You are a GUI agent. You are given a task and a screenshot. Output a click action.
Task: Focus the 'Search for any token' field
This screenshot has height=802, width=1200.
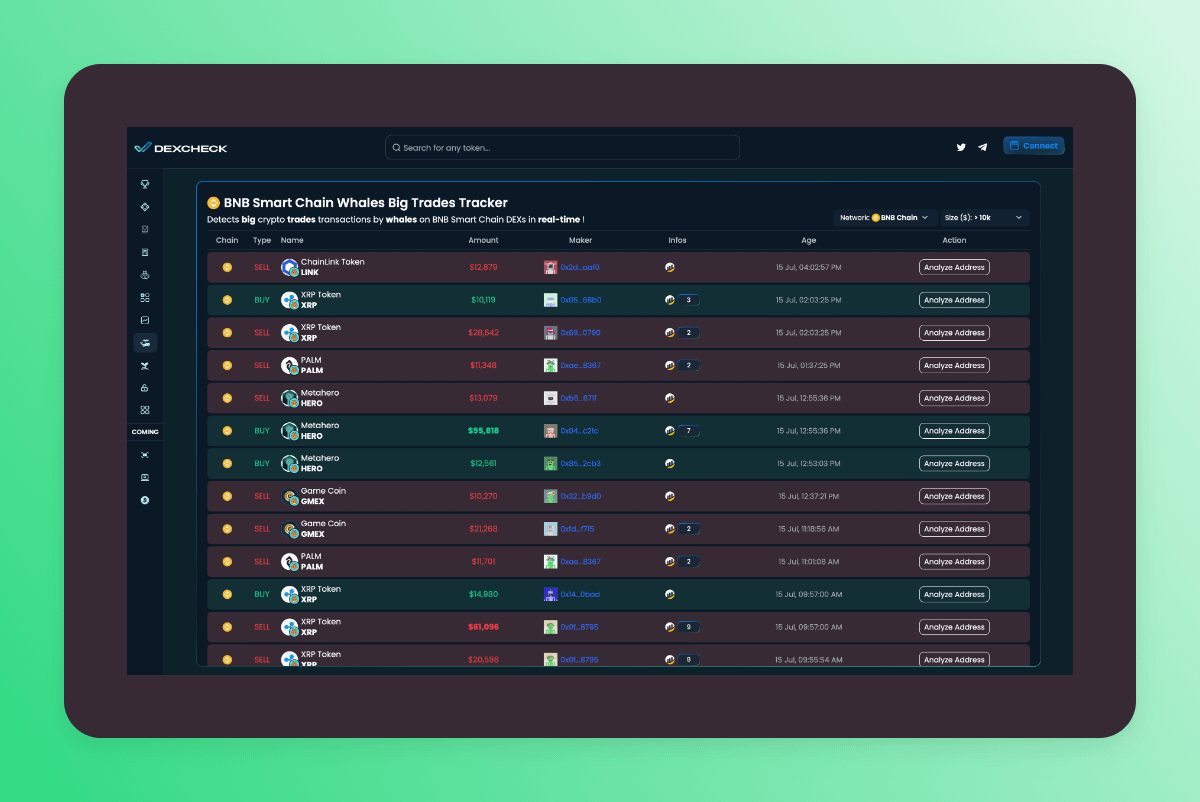[x=562, y=148]
